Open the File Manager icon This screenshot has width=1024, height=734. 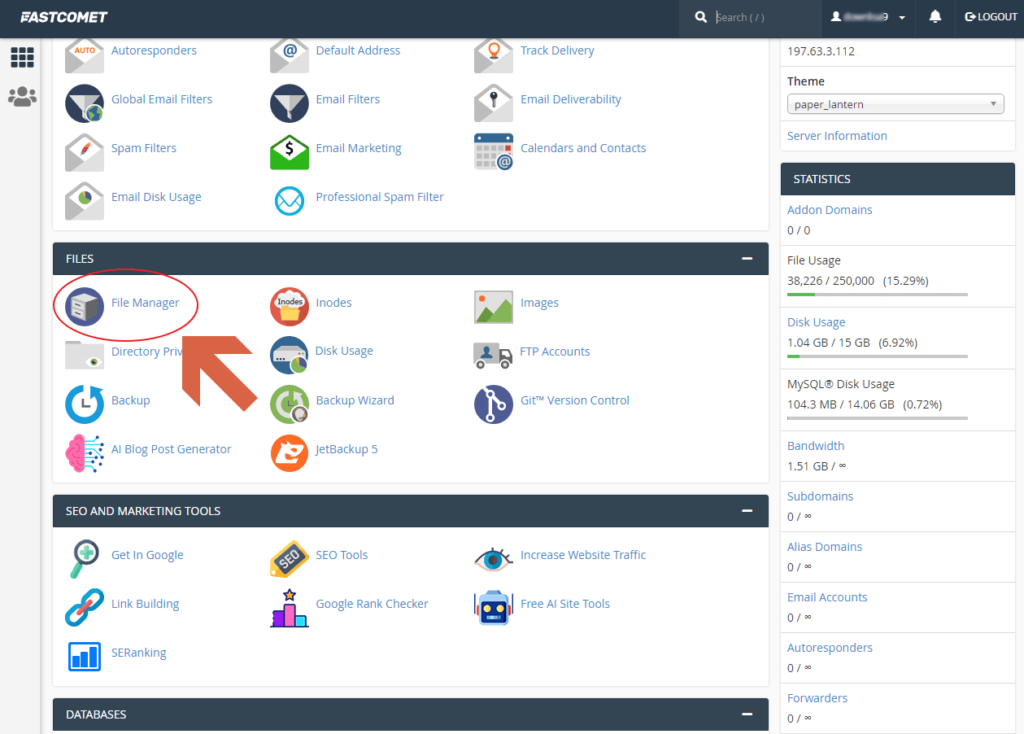(x=84, y=306)
